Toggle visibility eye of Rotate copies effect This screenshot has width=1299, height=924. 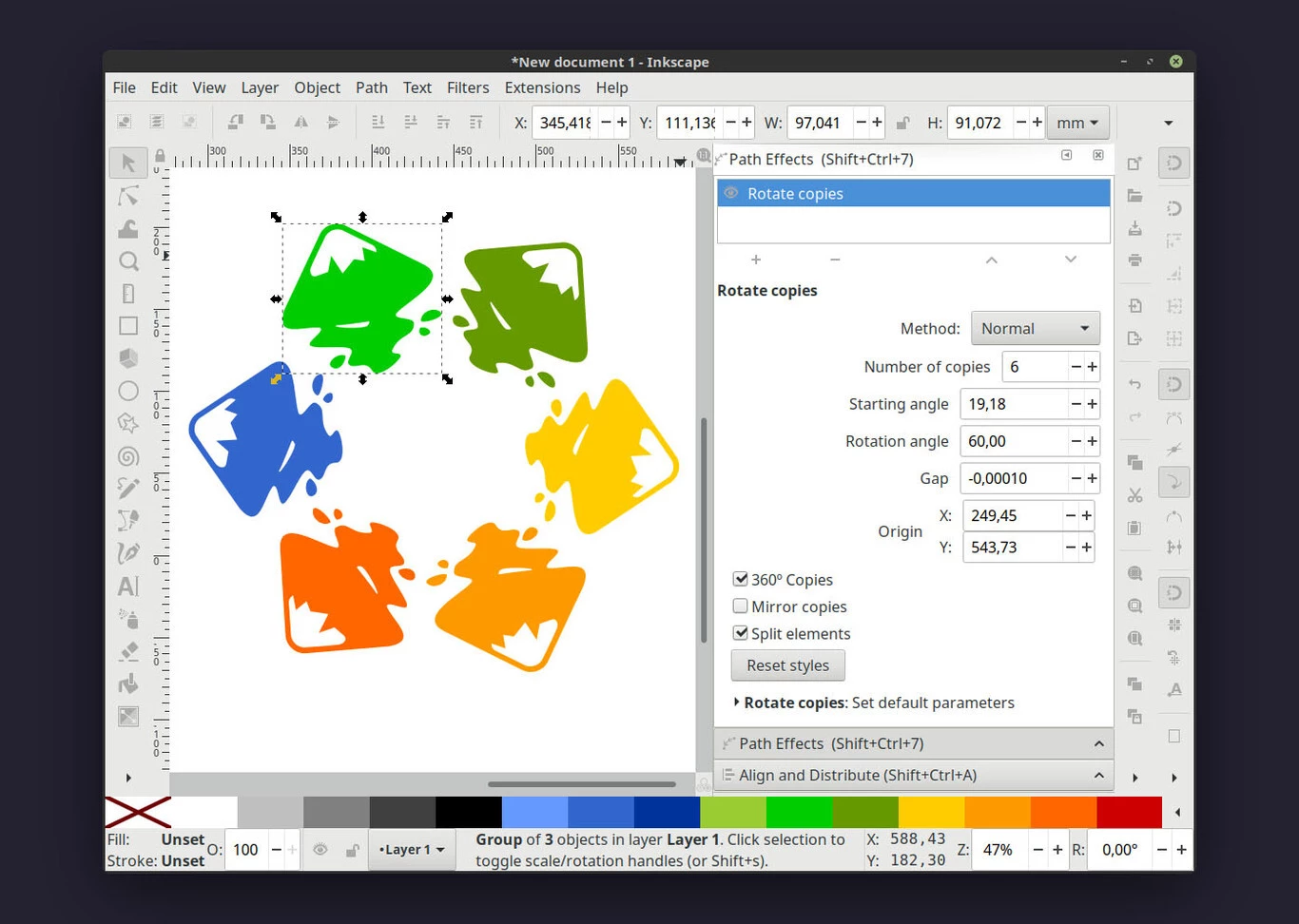[x=730, y=193]
